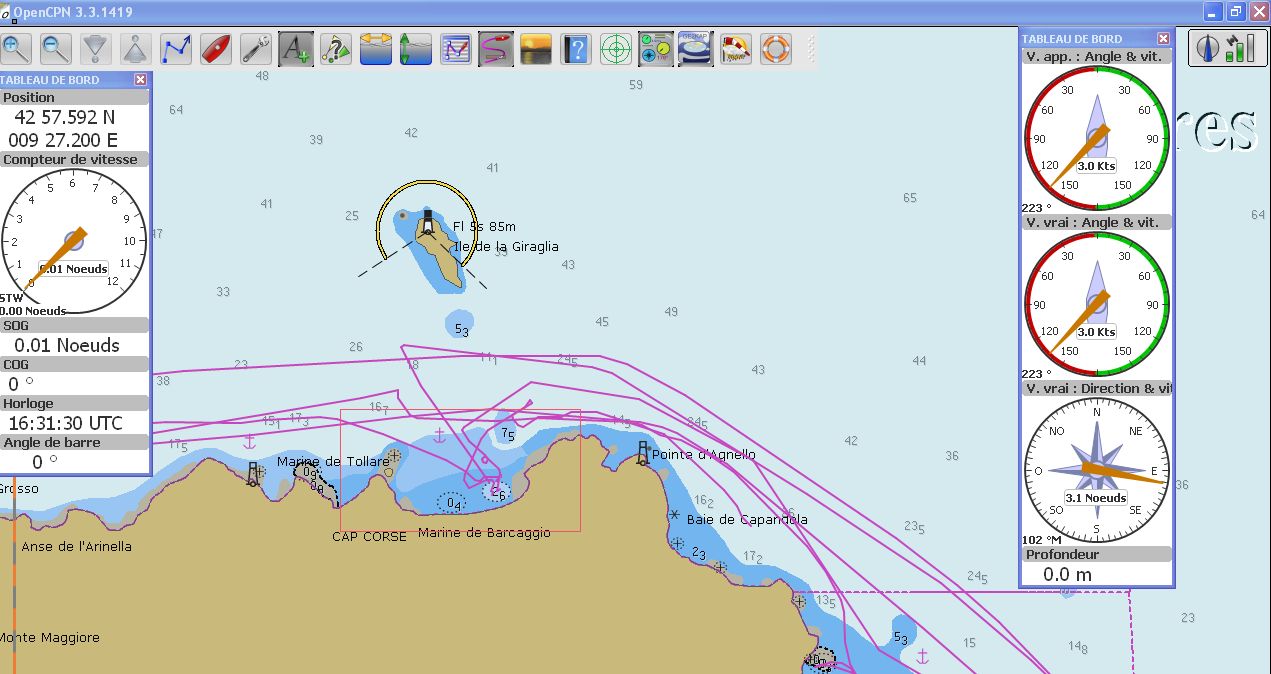Toggle the magenta track recording icon
Screen dimensions: 1271x674
(x=496, y=48)
